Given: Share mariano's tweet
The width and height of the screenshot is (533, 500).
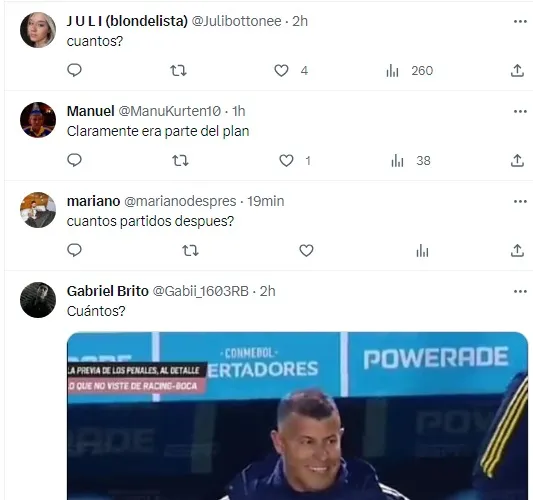Looking at the screenshot, I should pos(517,251).
